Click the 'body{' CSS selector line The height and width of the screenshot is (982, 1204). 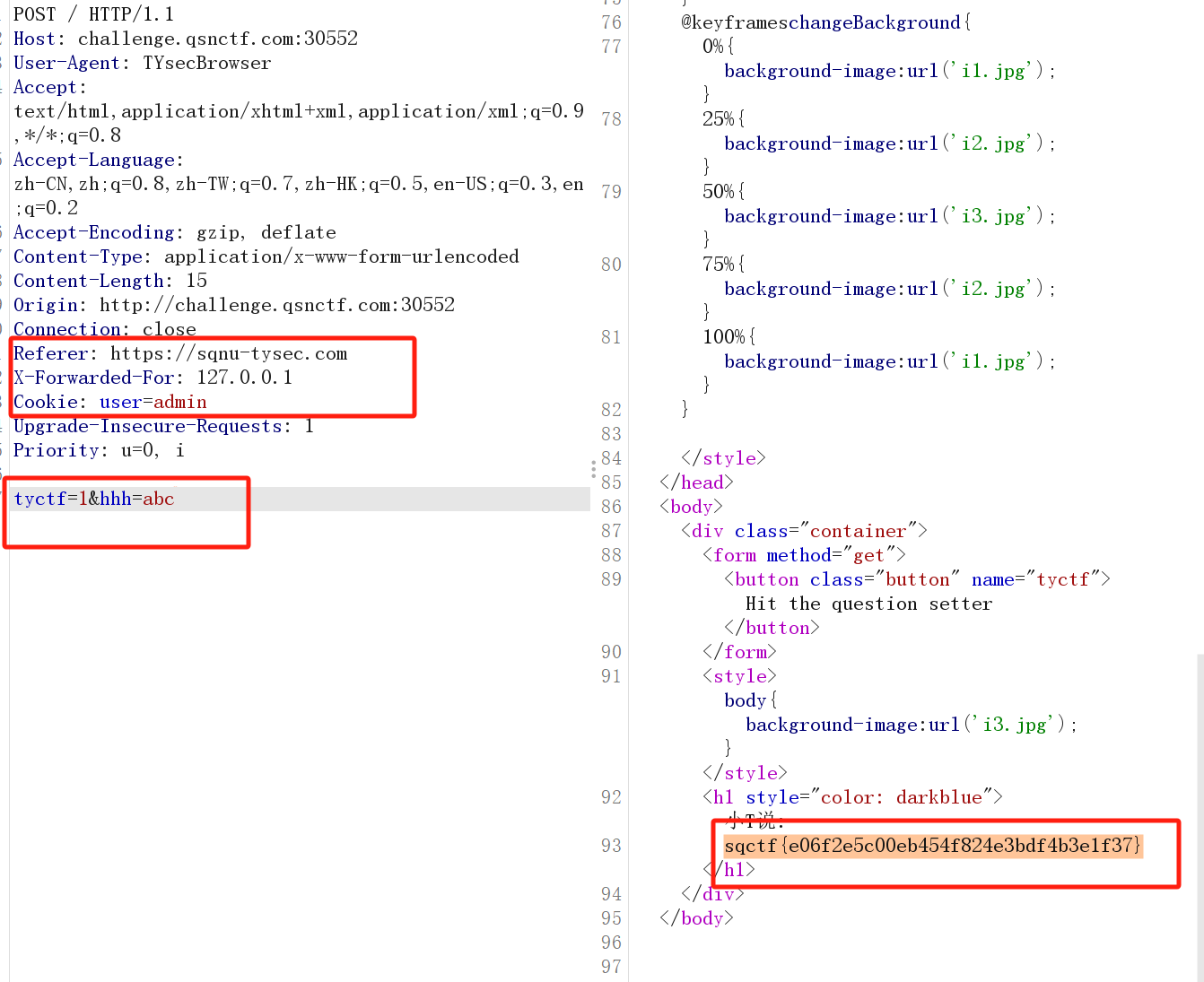[752, 700]
